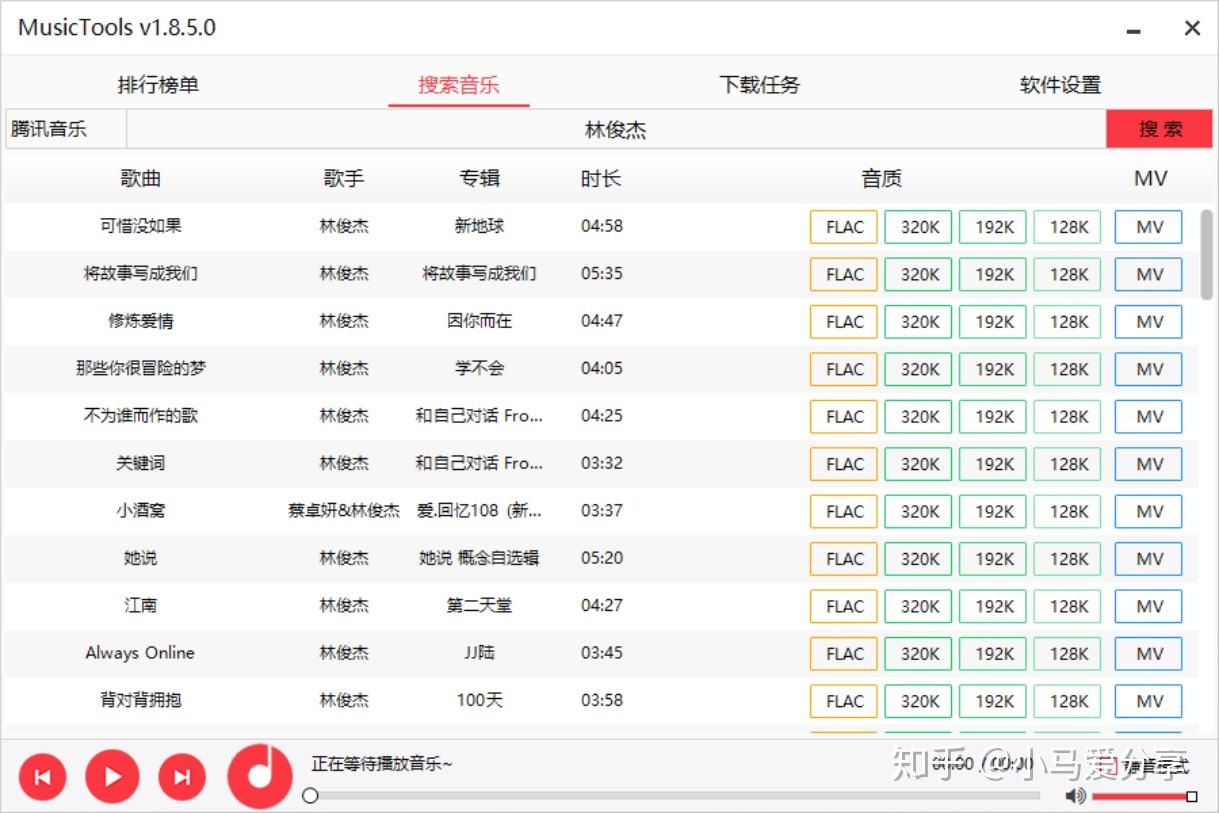Open the MV for 关键词
Image resolution: width=1219 pixels, height=813 pixels.
(1149, 464)
